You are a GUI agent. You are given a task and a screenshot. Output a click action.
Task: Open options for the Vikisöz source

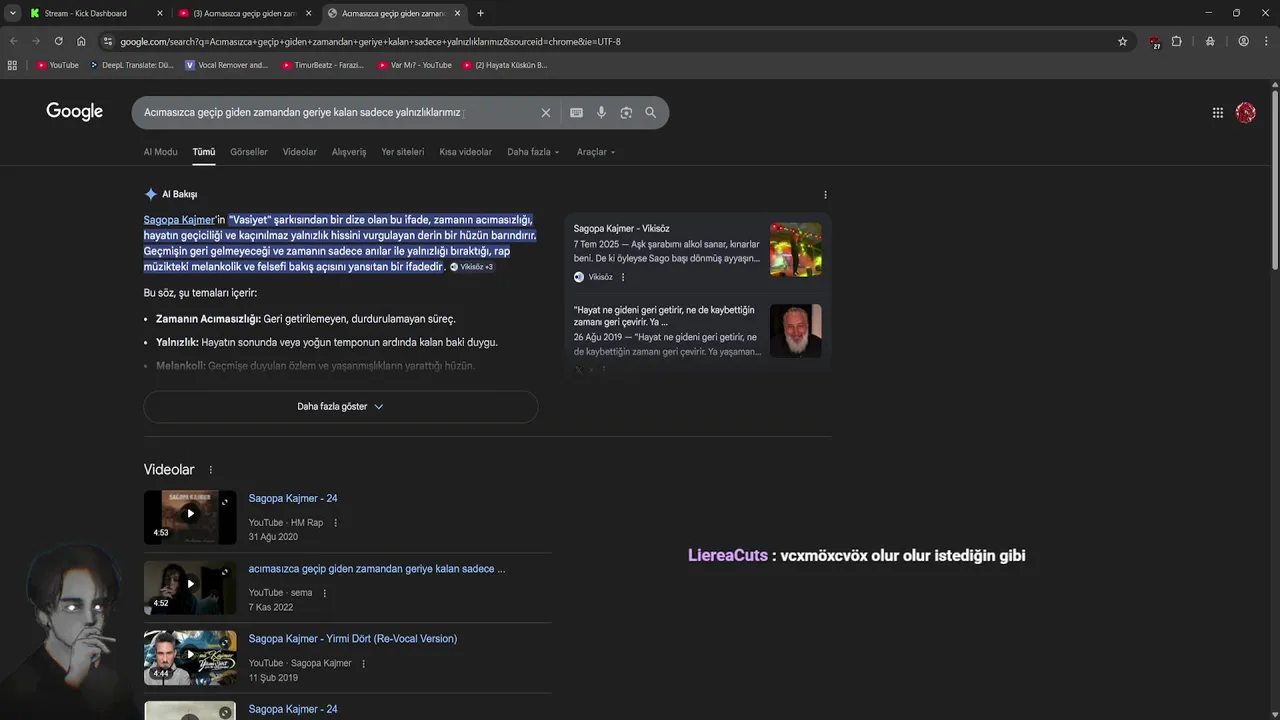pyautogui.click(x=623, y=277)
